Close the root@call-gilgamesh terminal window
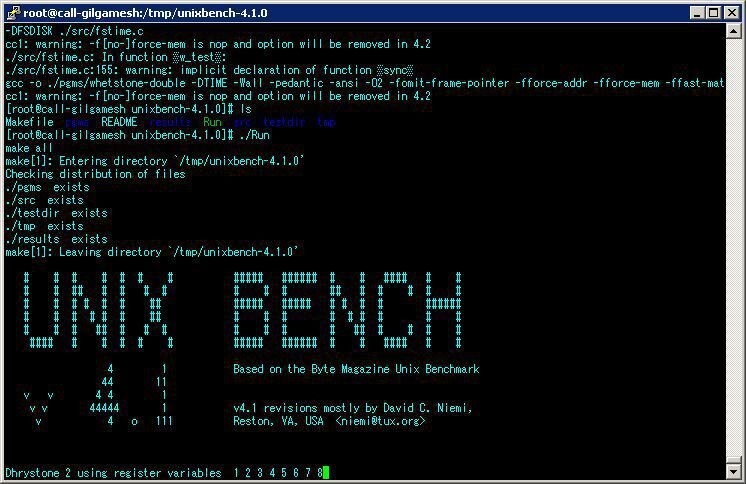This screenshot has height=484, width=746. click(732, 13)
